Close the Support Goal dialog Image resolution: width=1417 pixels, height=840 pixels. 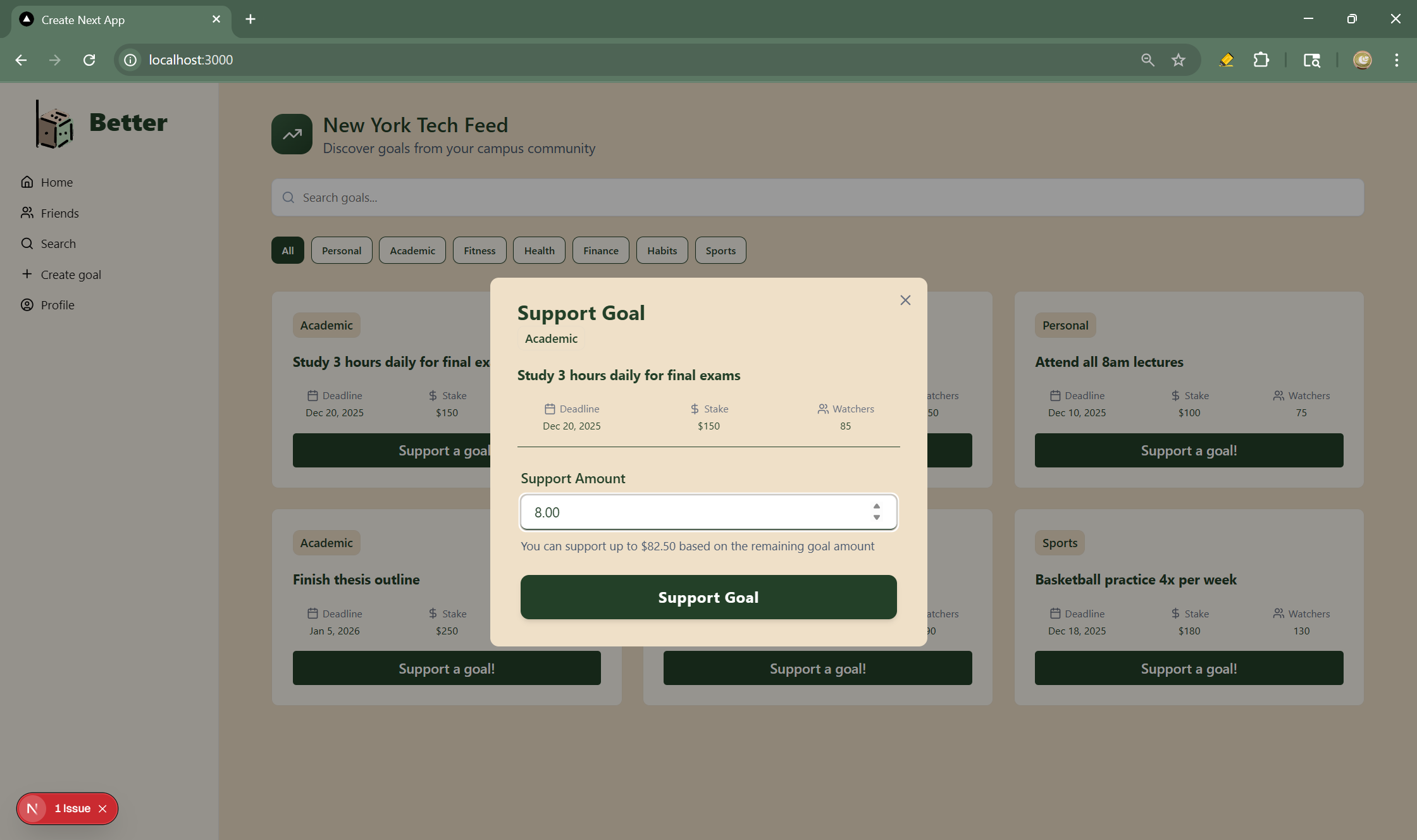pos(905,300)
